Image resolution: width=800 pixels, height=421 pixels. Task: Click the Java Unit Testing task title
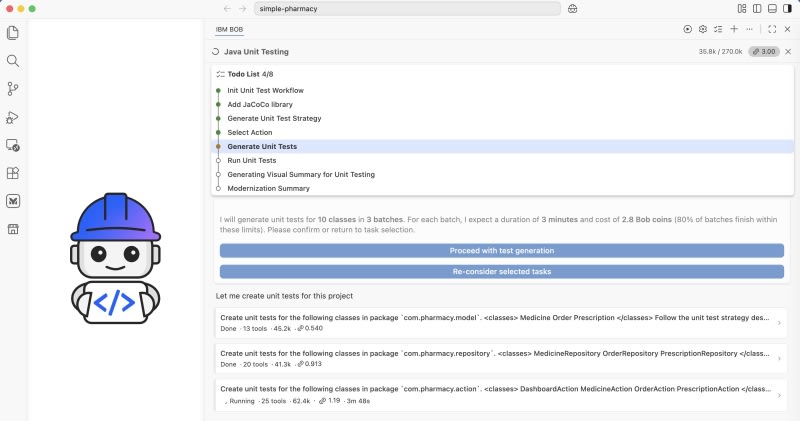point(256,52)
